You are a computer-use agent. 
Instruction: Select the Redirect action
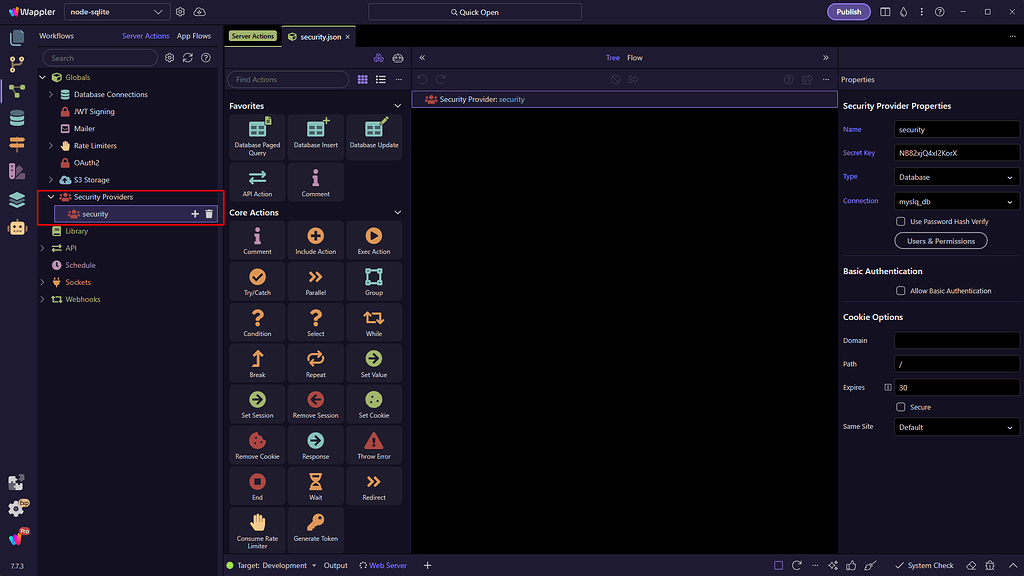(x=374, y=487)
